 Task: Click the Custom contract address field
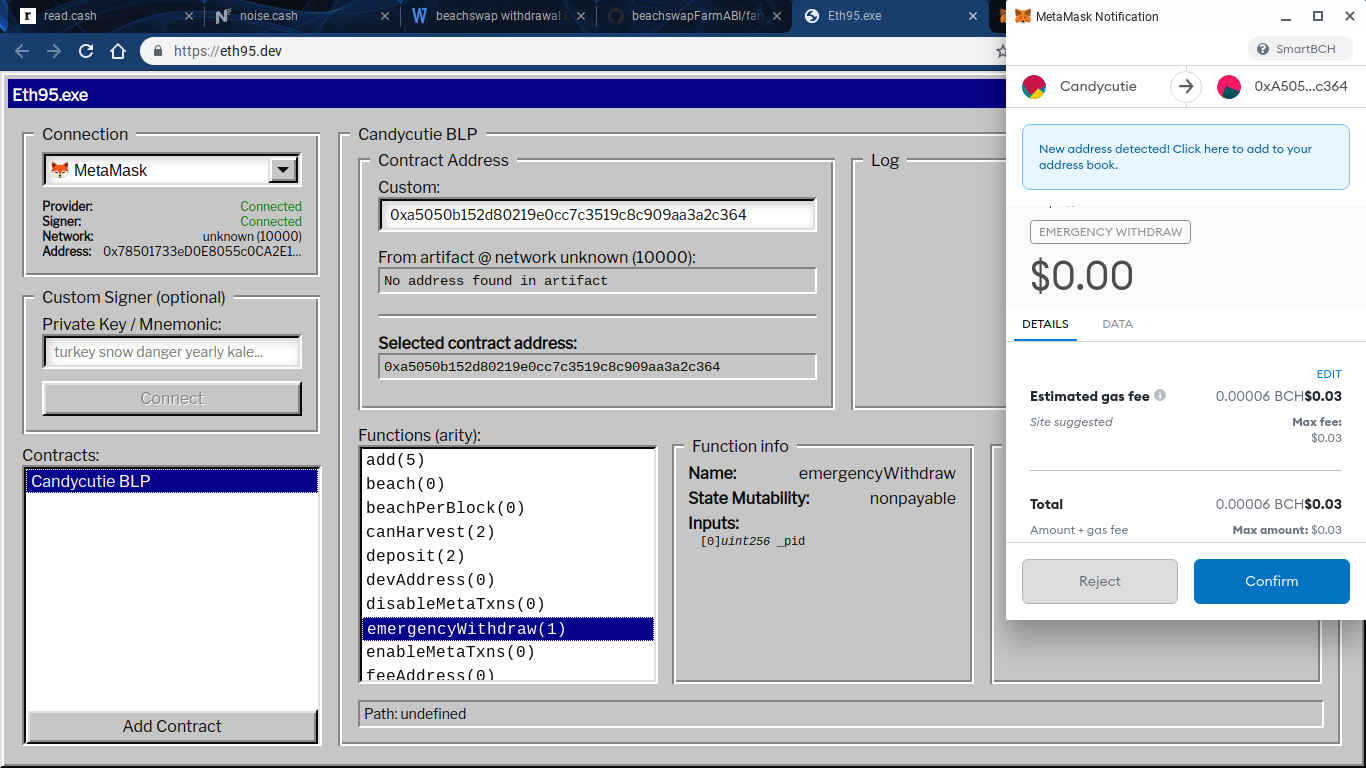598,215
